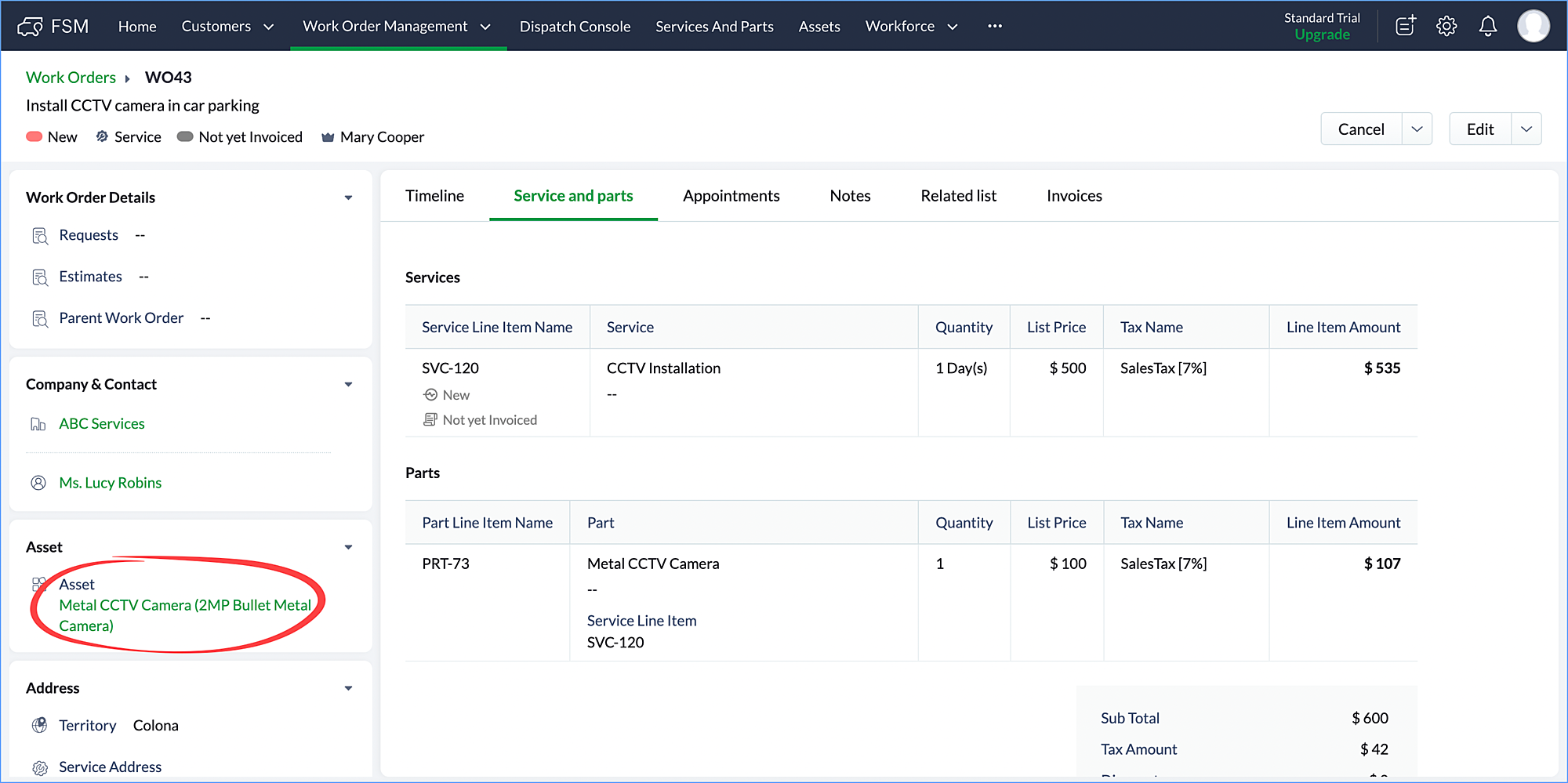Open the Dispatch Console menu item
1568x783 pixels.
coord(575,27)
